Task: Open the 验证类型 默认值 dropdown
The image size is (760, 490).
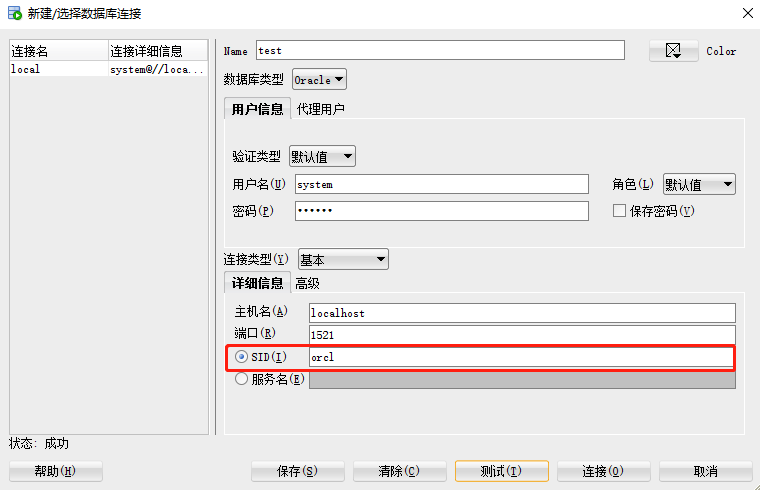Action: click(322, 156)
